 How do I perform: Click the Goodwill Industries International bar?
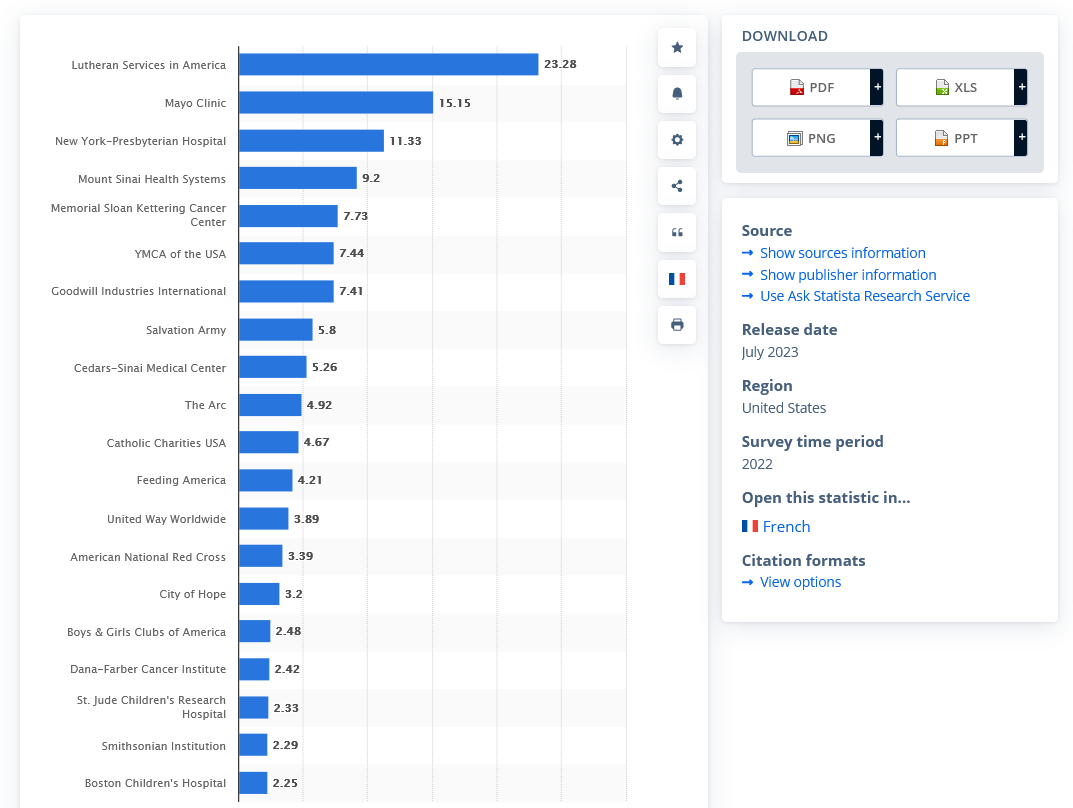pos(286,291)
